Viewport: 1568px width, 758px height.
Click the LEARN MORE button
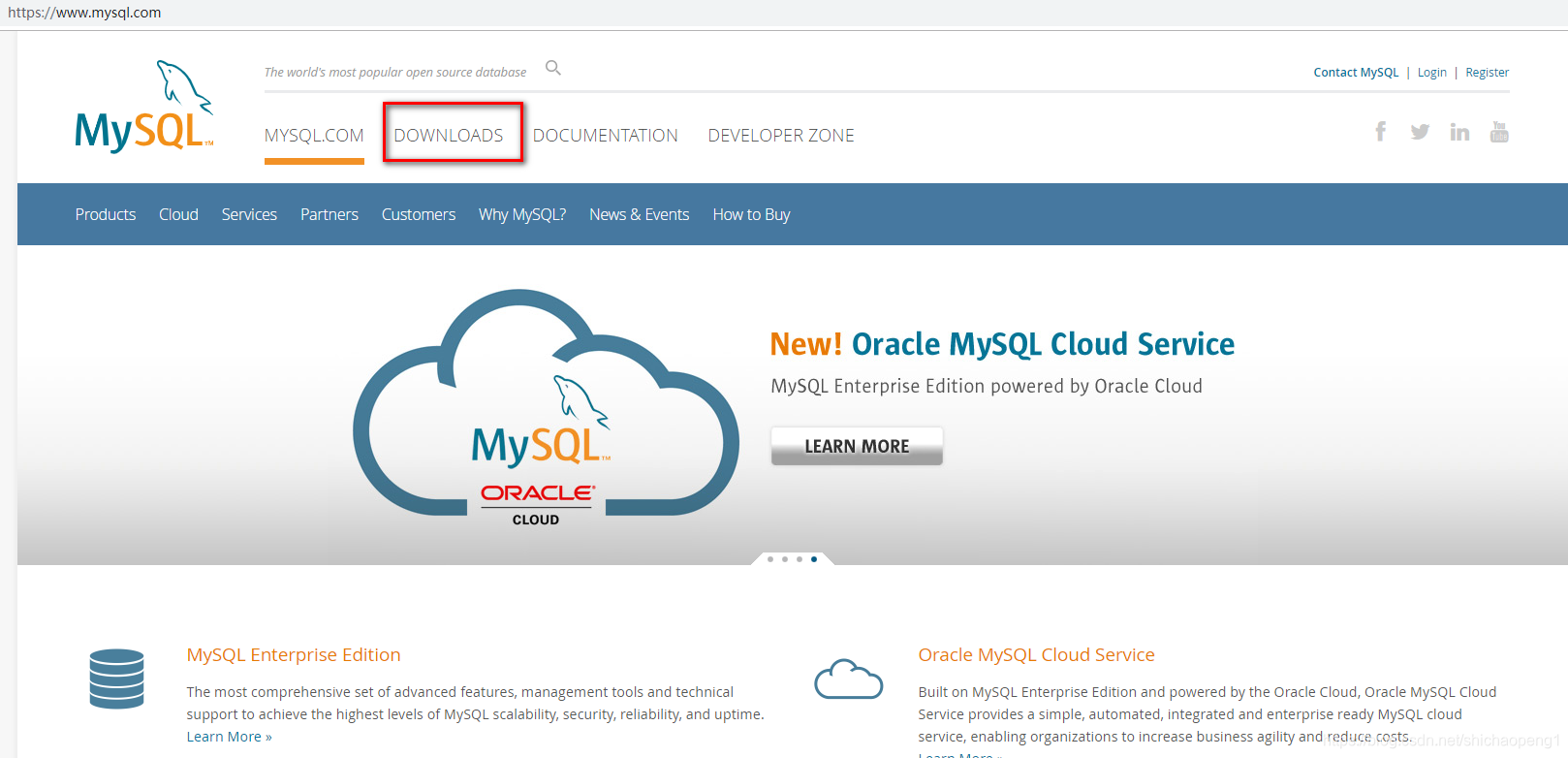pyautogui.click(x=857, y=446)
